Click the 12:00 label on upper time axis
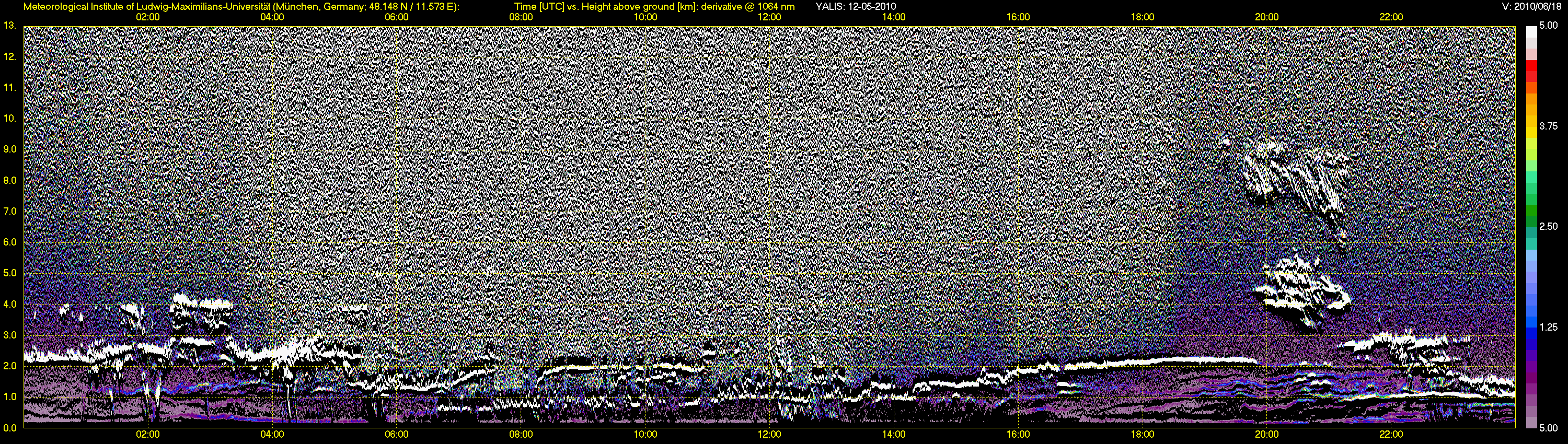The width and height of the screenshot is (1568, 444). pyautogui.click(x=769, y=17)
